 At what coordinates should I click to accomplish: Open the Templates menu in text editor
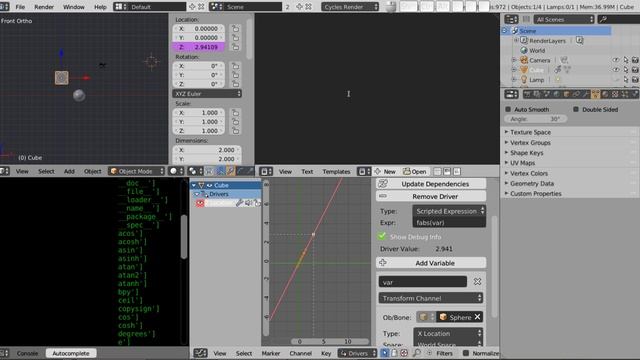pos(336,171)
